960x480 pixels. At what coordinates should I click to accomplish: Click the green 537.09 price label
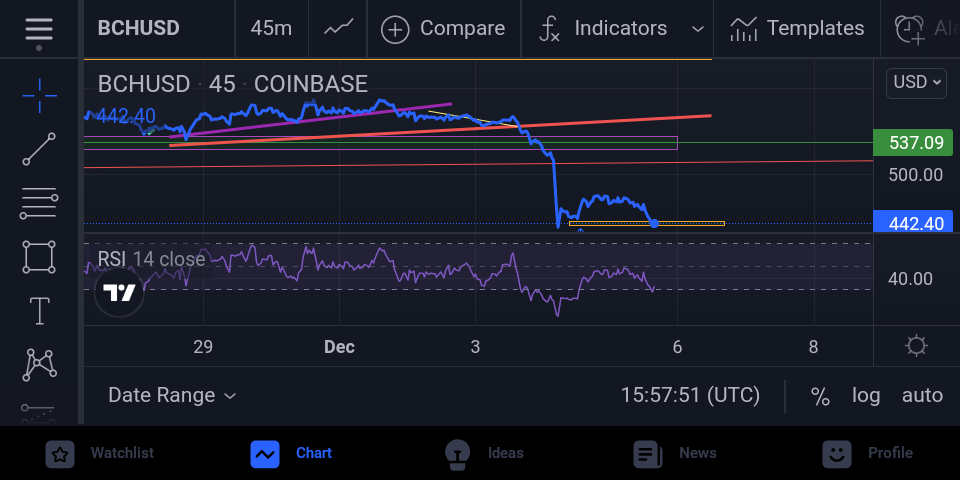point(912,143)
